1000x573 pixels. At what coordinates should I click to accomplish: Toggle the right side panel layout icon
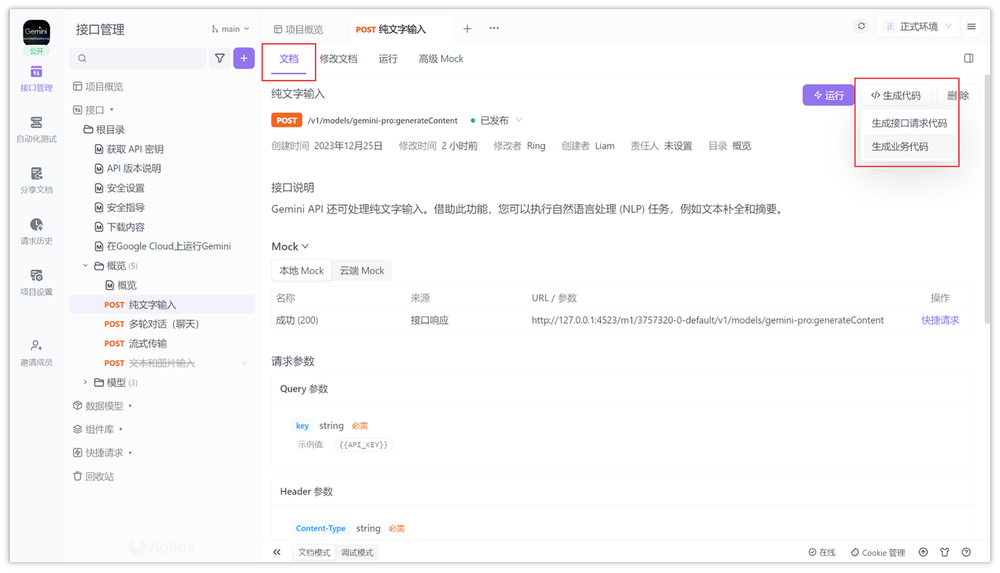[968, 59]
